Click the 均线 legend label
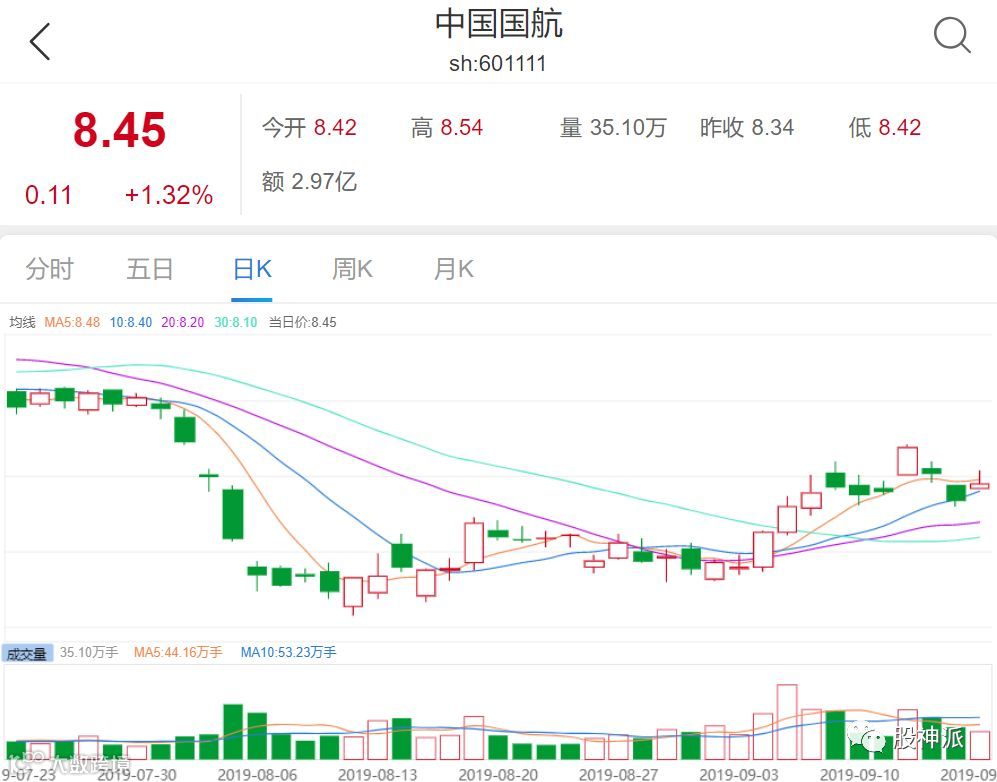 click(22, 322)
